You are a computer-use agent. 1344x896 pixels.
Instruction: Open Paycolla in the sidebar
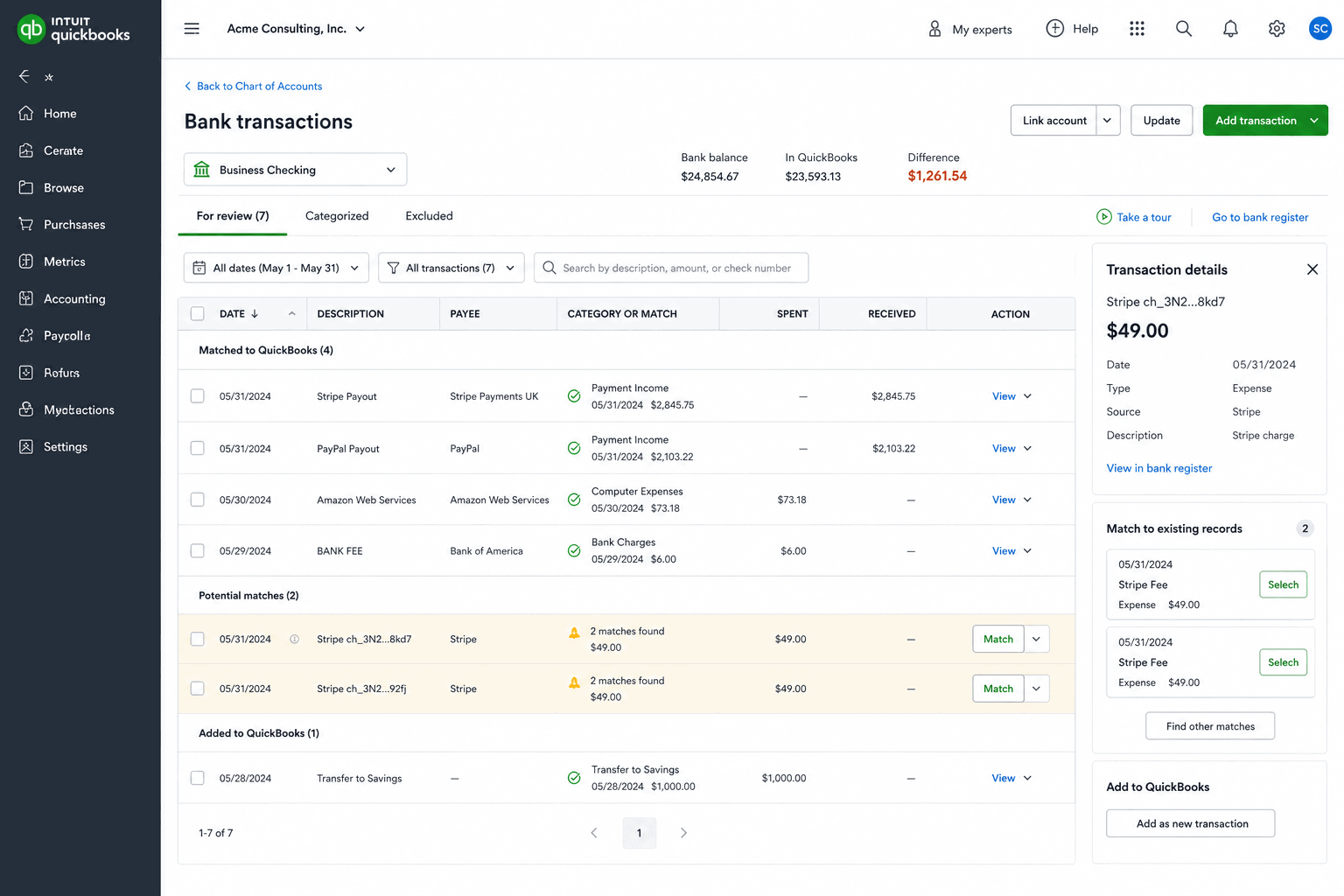pyautogui.click(x=67, y=335)
